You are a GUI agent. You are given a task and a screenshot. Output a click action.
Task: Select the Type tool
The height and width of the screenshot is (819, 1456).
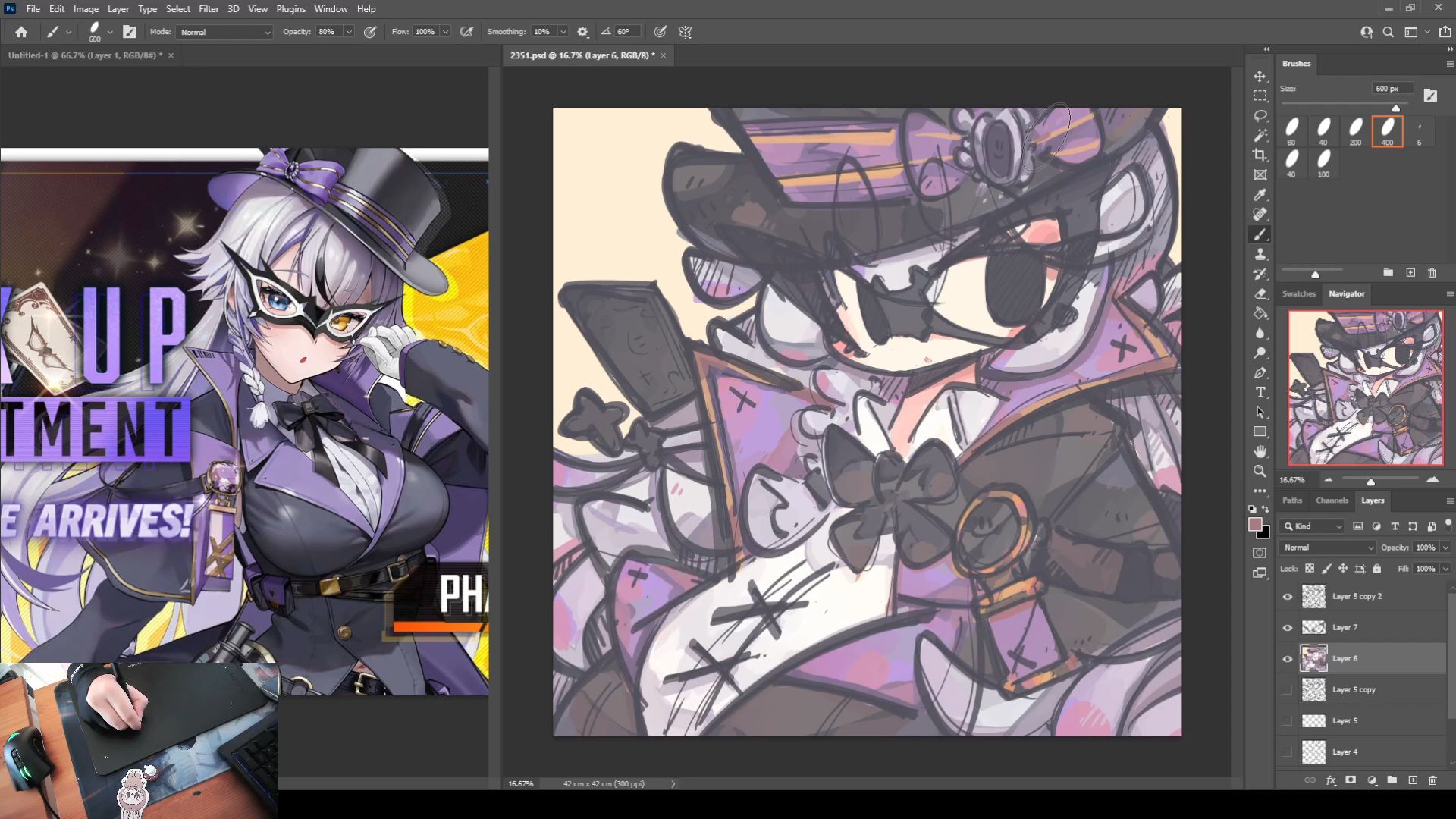tap(1260, 392)
